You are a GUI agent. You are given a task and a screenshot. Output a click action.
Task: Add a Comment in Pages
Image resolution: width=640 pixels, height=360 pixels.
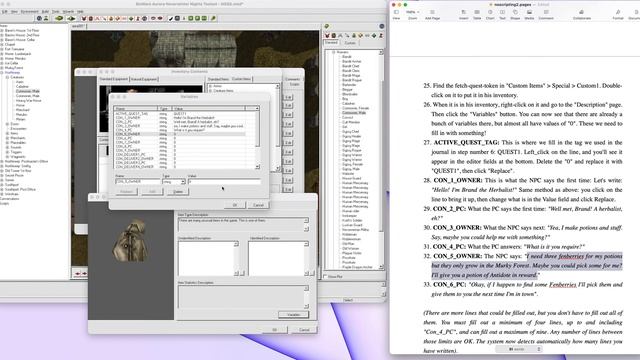click(546, 14)
